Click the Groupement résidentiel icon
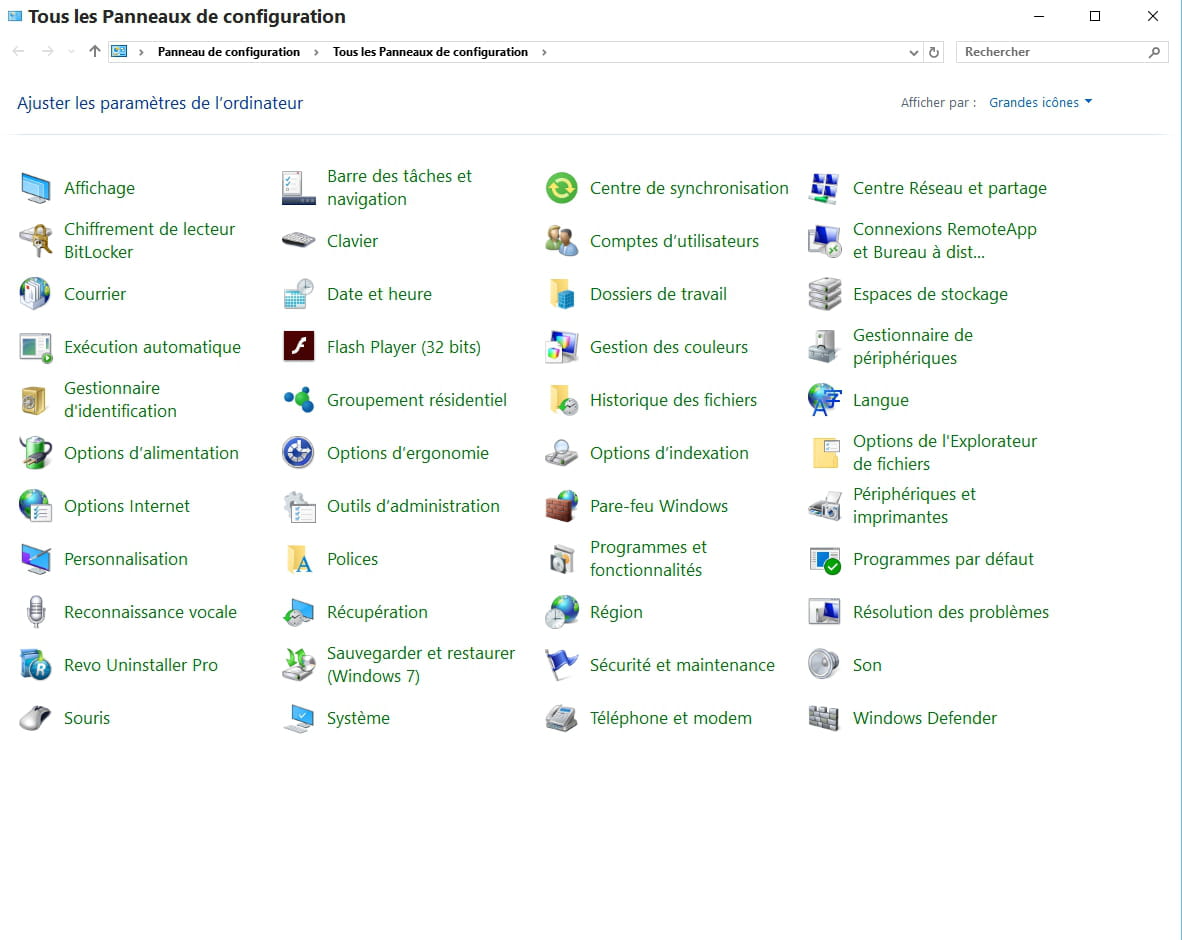1182x940 pixels. [x=299, y=400]
